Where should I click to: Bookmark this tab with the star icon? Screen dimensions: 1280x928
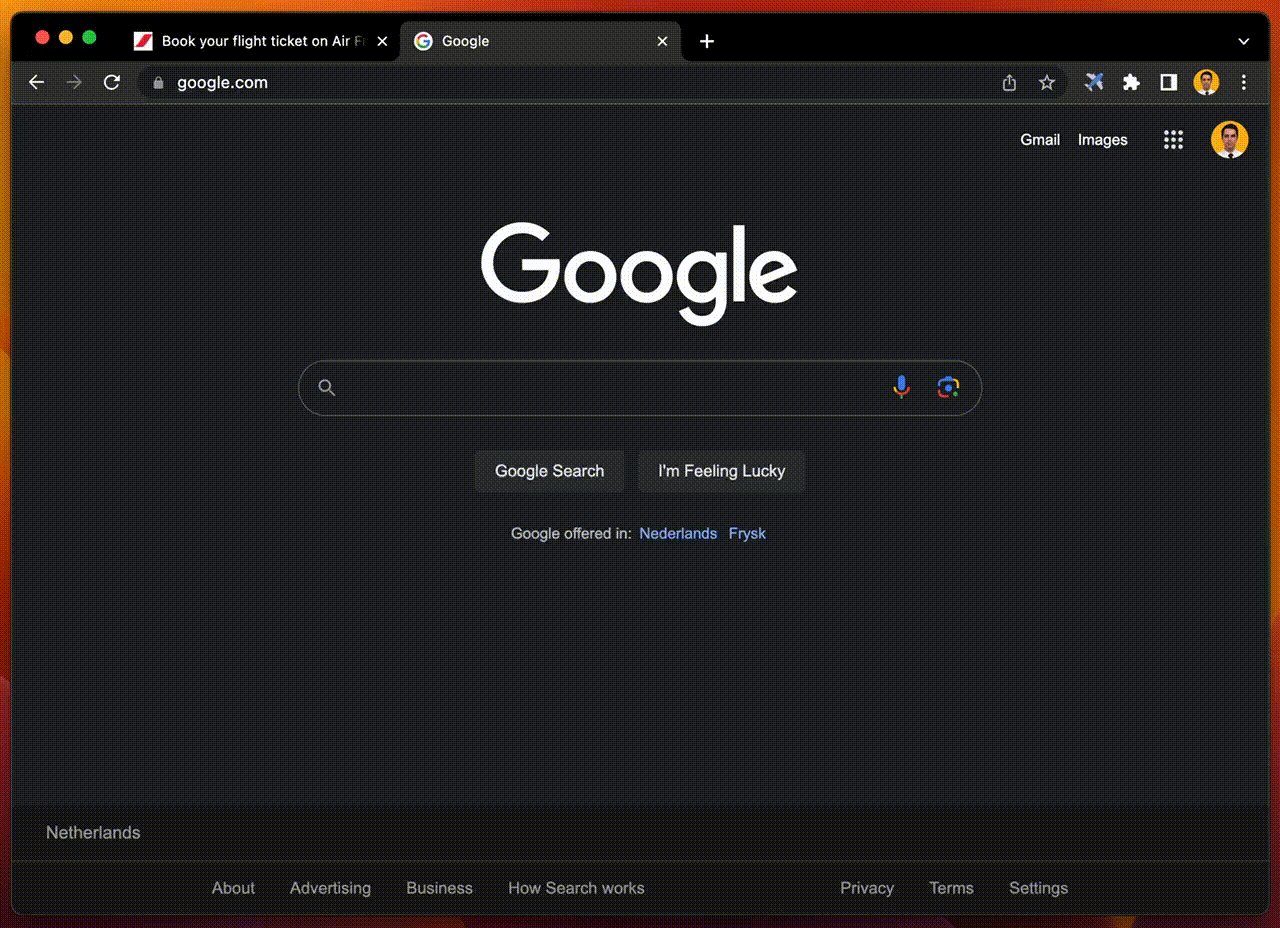(x=1047, y=83)
